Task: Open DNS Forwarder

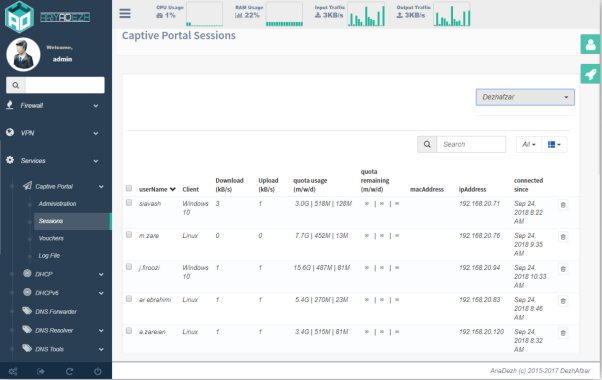Action: tap(56, 312)
